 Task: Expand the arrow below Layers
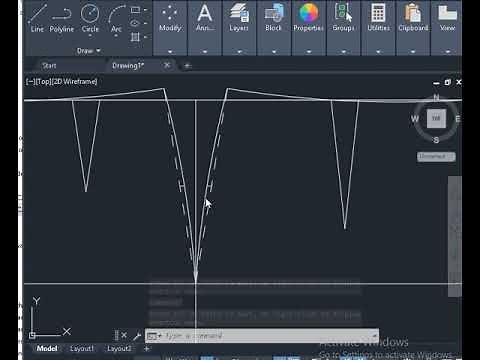(239, 52)
